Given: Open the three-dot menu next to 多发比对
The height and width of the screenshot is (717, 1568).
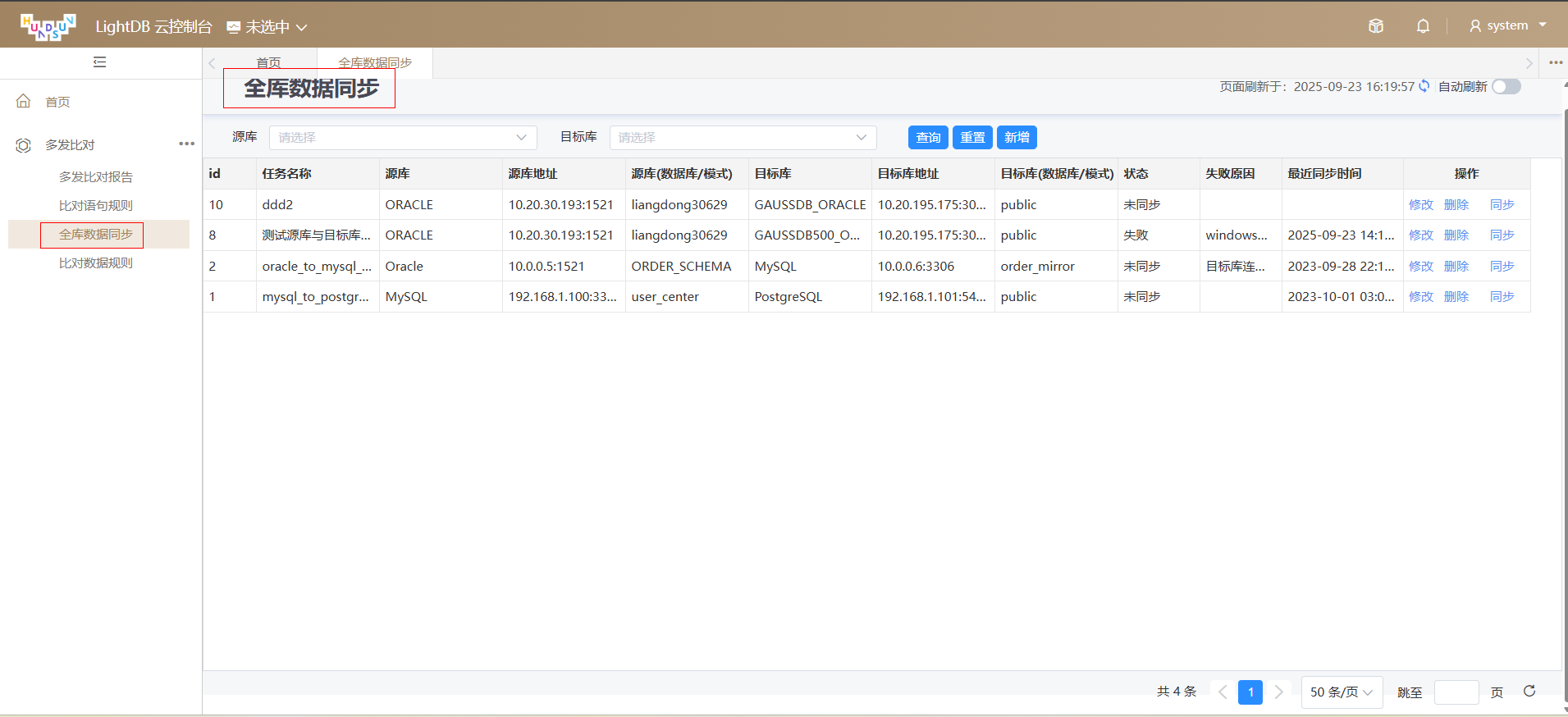Looking at the screenshot, I should [x=187, y=144].
